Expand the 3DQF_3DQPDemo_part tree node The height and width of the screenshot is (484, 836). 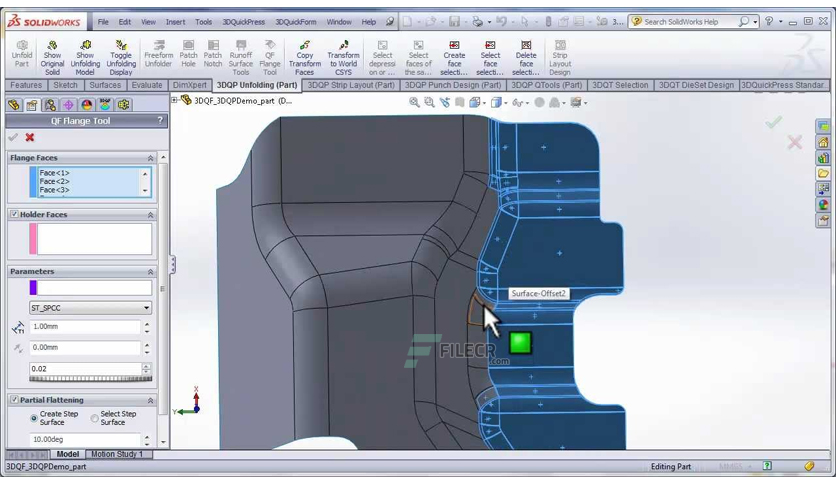pyautogui.click(x=174, y=100)
